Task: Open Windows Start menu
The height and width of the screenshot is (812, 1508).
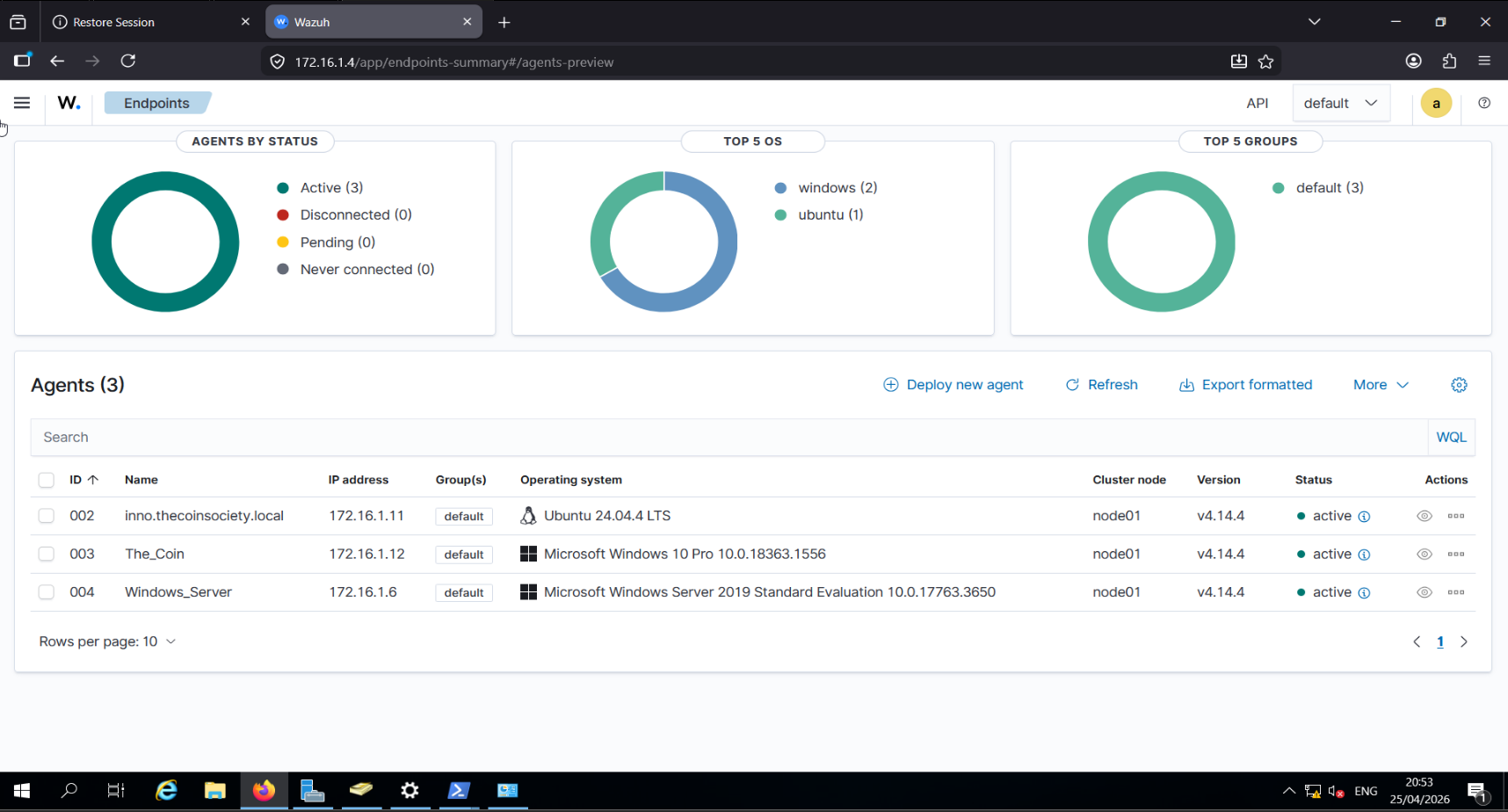Action: [22, 791]
